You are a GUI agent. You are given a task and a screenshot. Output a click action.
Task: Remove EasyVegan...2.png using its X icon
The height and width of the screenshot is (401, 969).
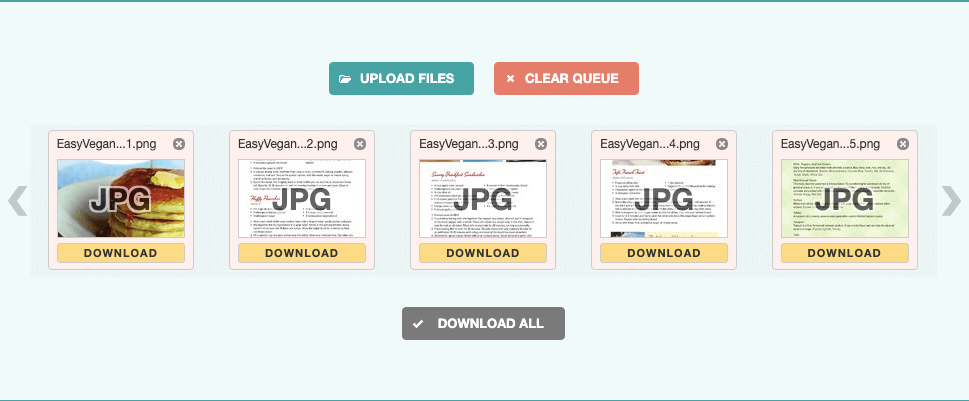pos(360,144)
